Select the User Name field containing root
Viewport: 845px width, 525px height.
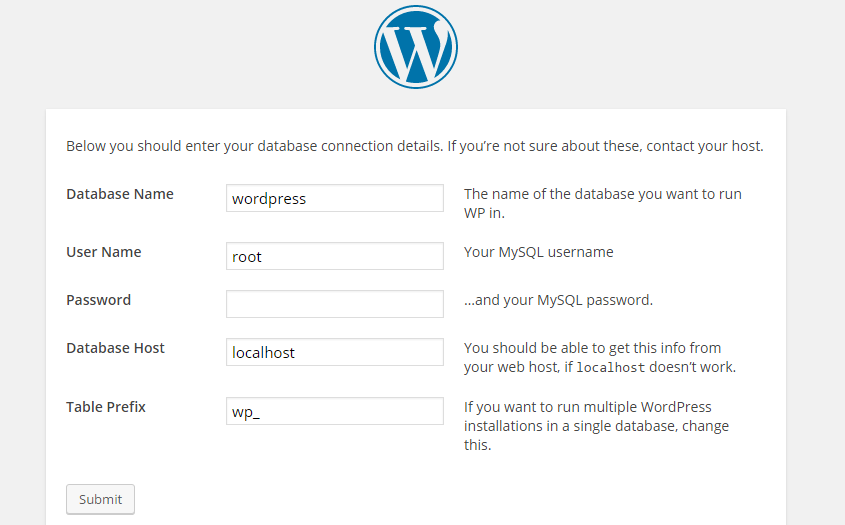click(335, 256)
